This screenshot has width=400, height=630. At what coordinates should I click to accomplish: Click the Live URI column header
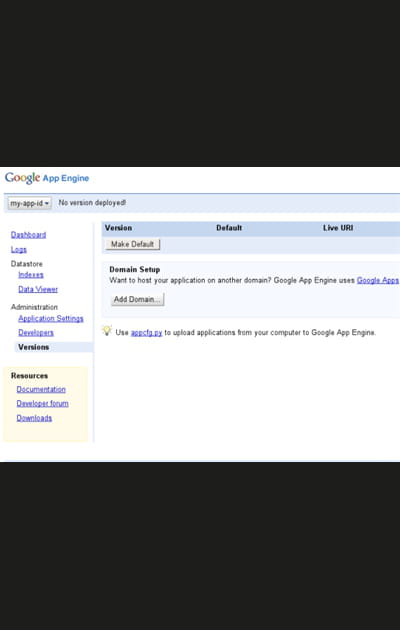pos(338,228)
